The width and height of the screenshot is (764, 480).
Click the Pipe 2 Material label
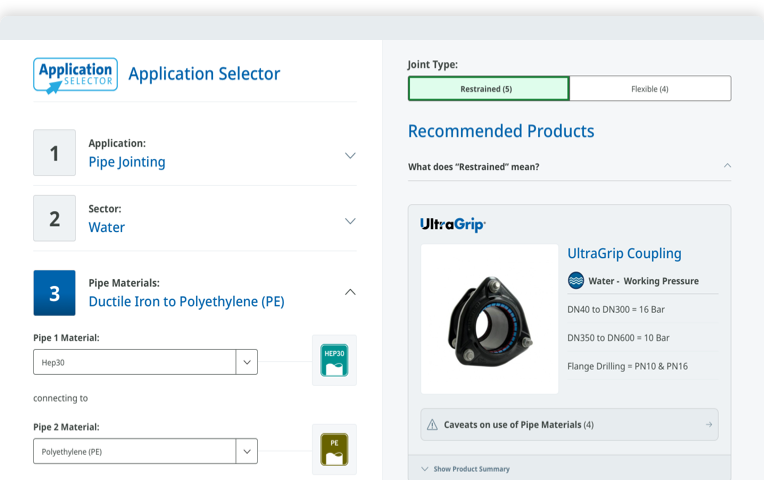coord(66,427)
